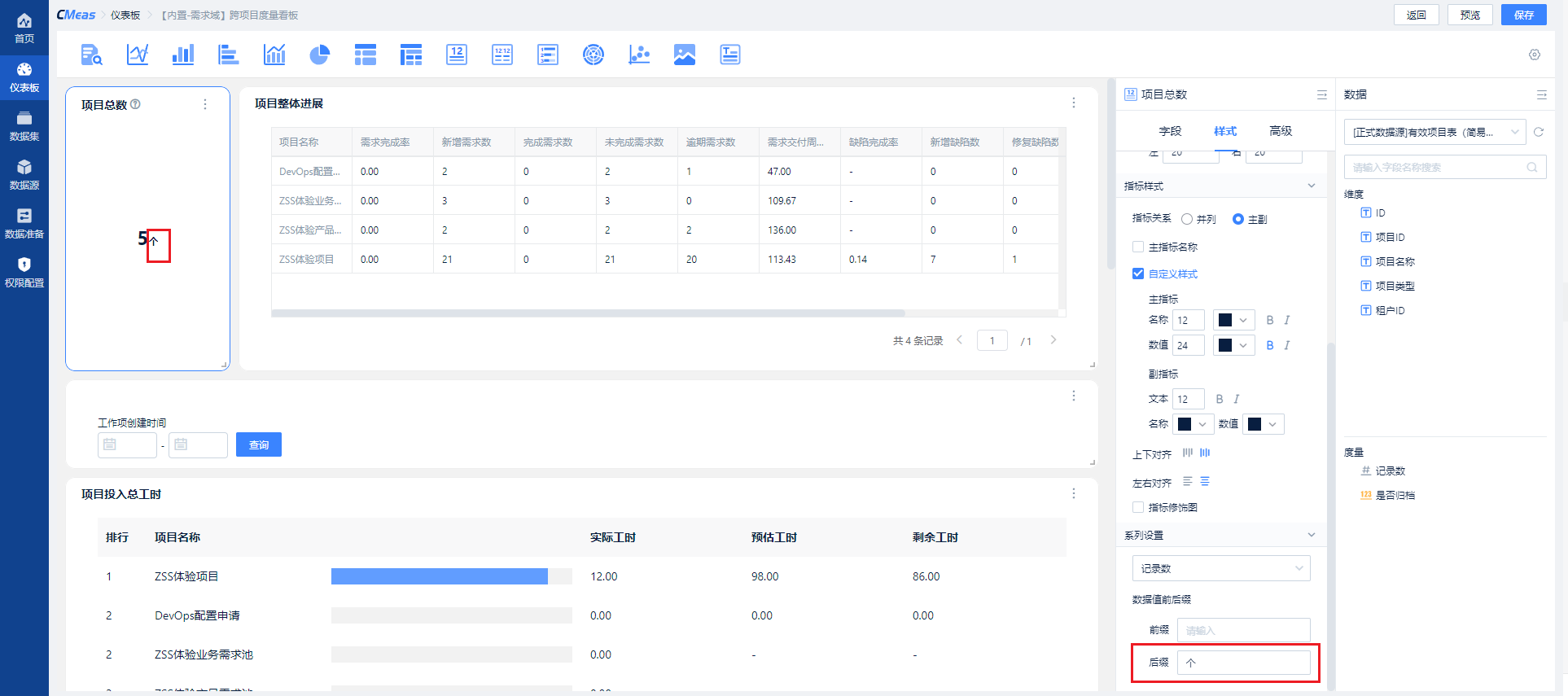
Task: Open 项目投入总工时 more-options menu
Action: click(x=1074, y=493)
